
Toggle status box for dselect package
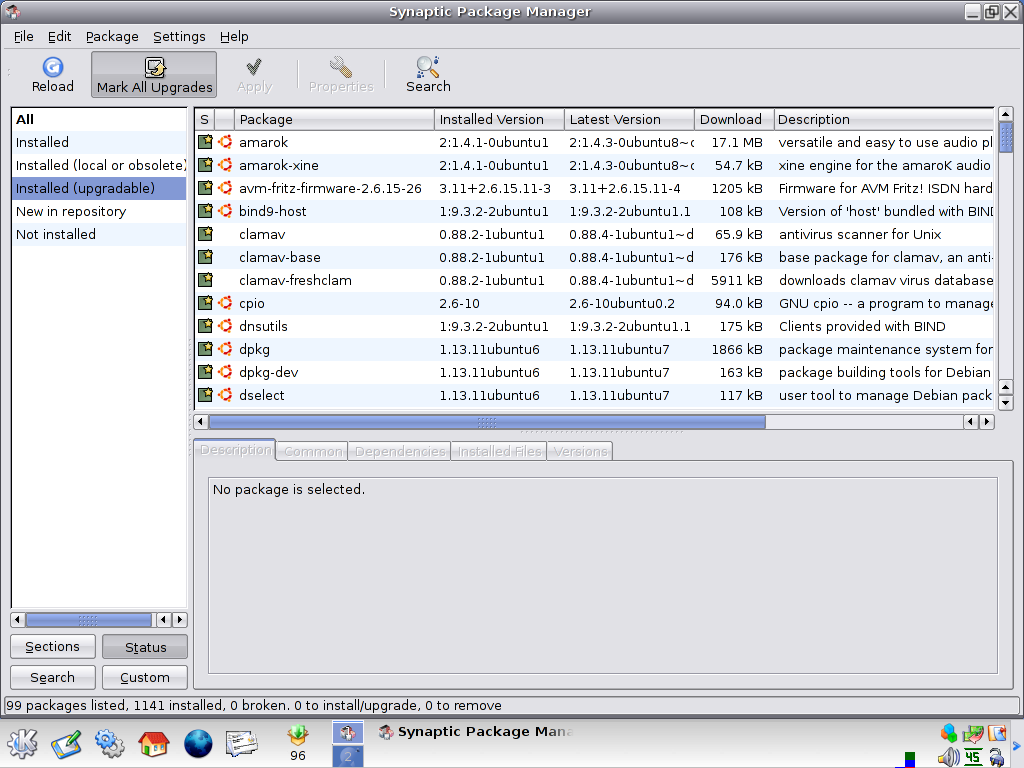[x=205, y=394]
